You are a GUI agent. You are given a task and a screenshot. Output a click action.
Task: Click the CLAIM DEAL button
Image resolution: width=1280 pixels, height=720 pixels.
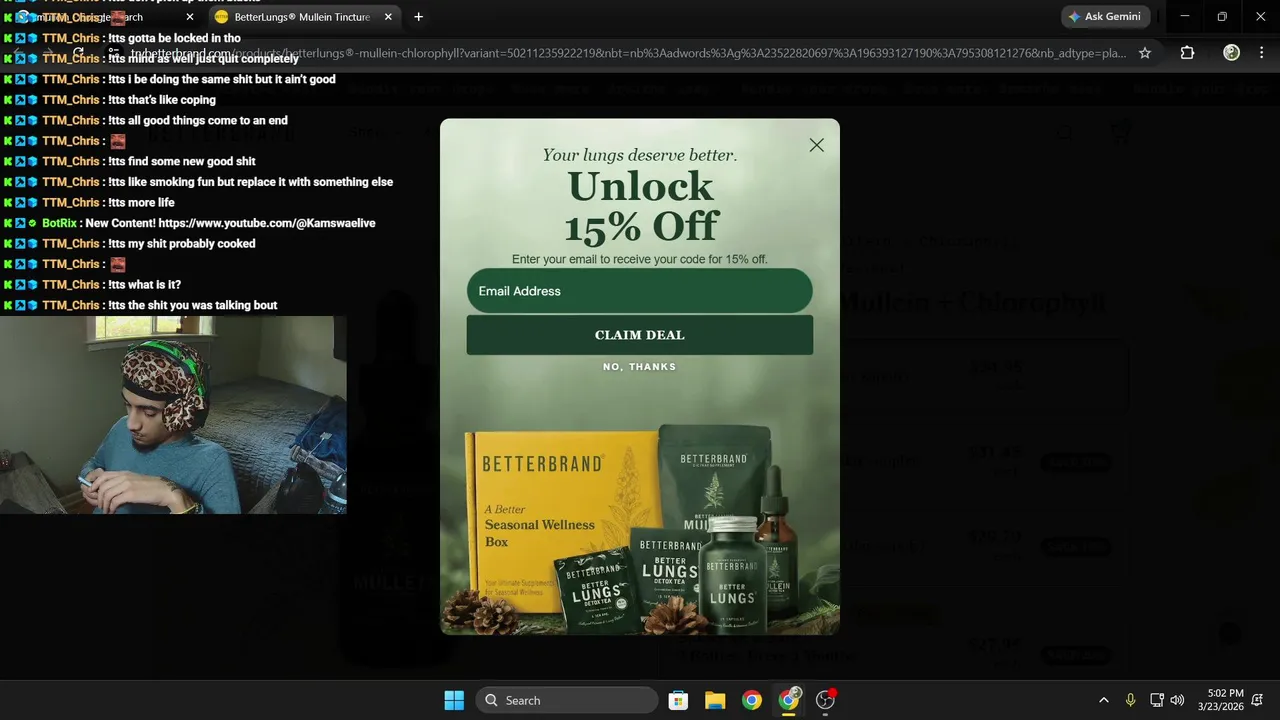click(639, 335)
